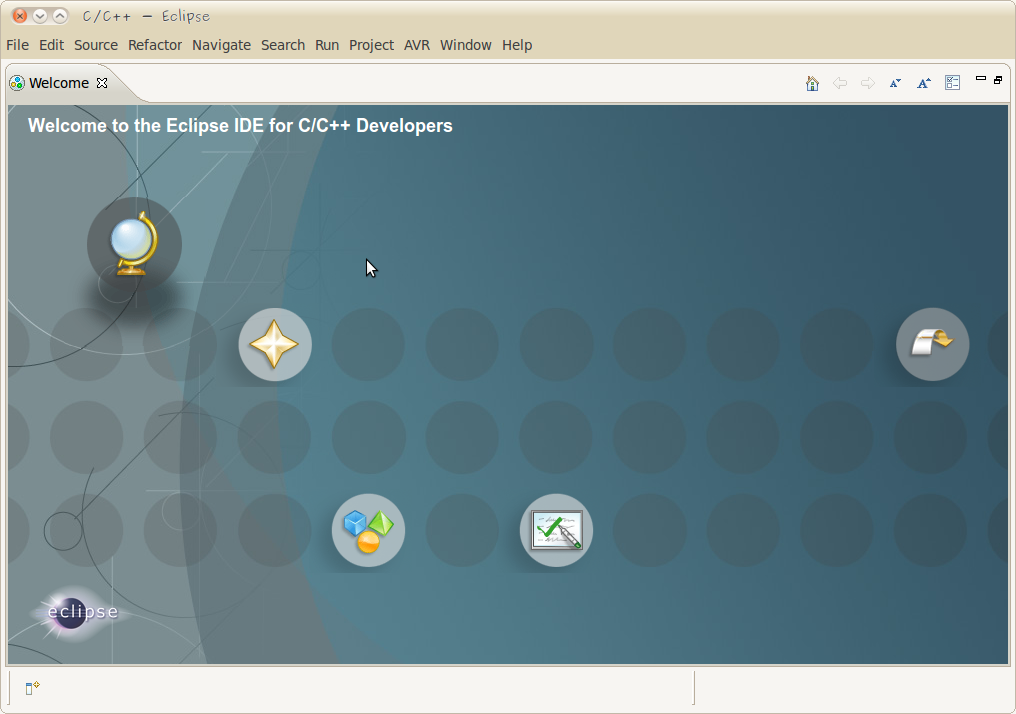1016x714 pixels.
Task: Go to the Workbench using the arrow icon
Action: (x=932, y=343)
